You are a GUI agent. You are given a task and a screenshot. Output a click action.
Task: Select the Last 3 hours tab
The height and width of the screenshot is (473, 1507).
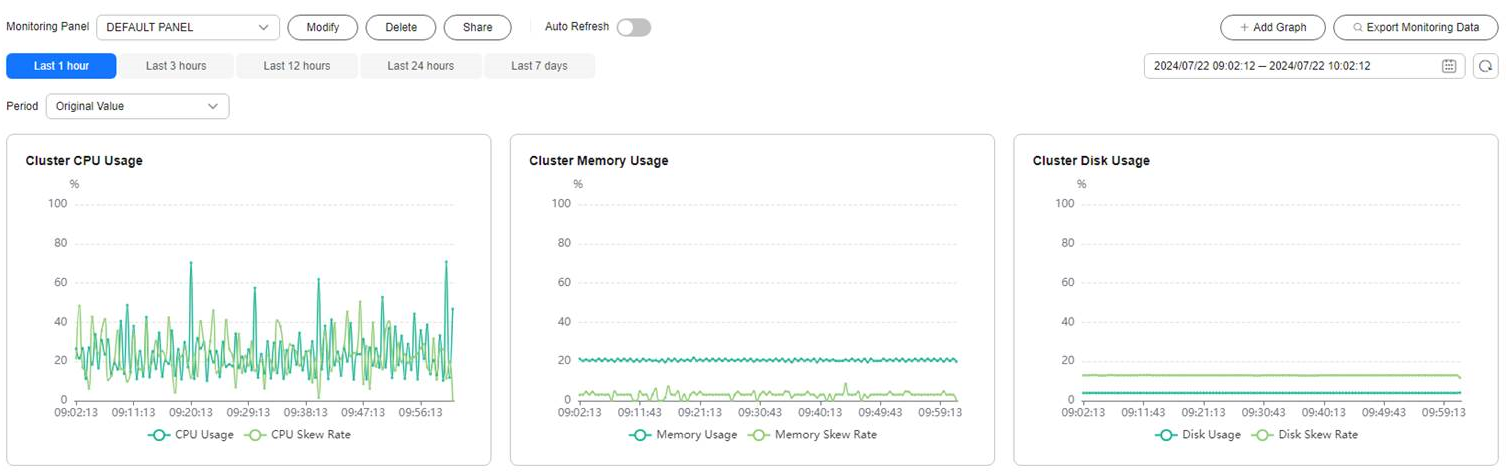pos(176,66)
